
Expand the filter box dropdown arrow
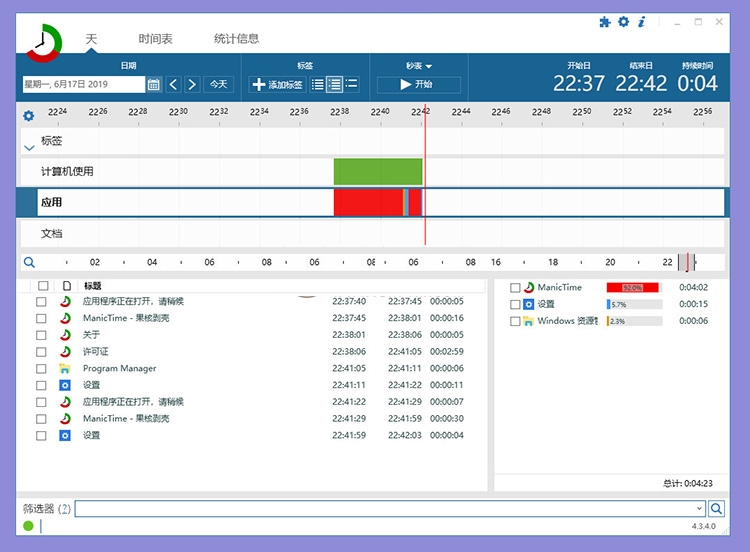(701, 509)
